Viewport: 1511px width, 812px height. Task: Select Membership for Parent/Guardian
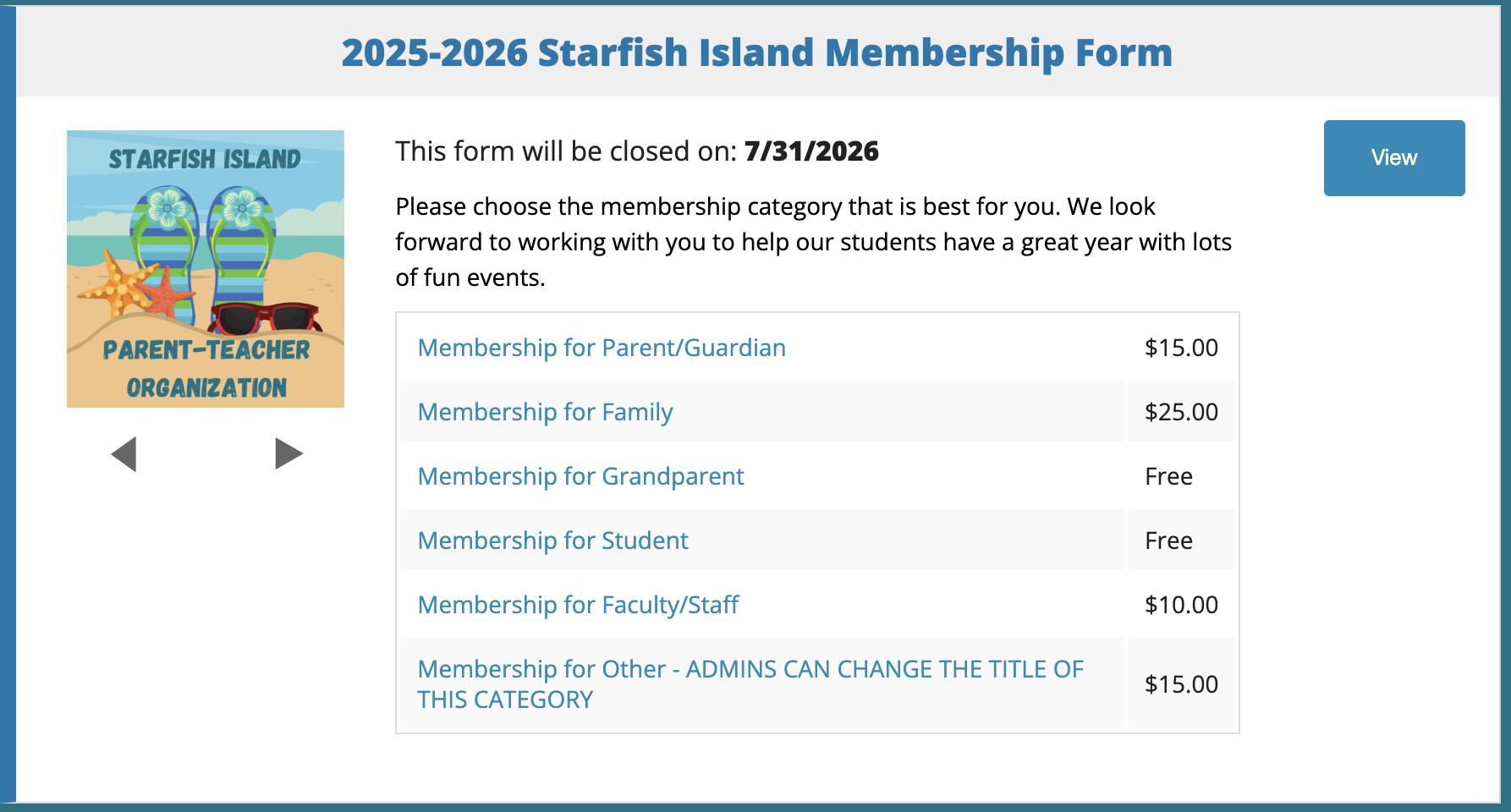(602, 348)
